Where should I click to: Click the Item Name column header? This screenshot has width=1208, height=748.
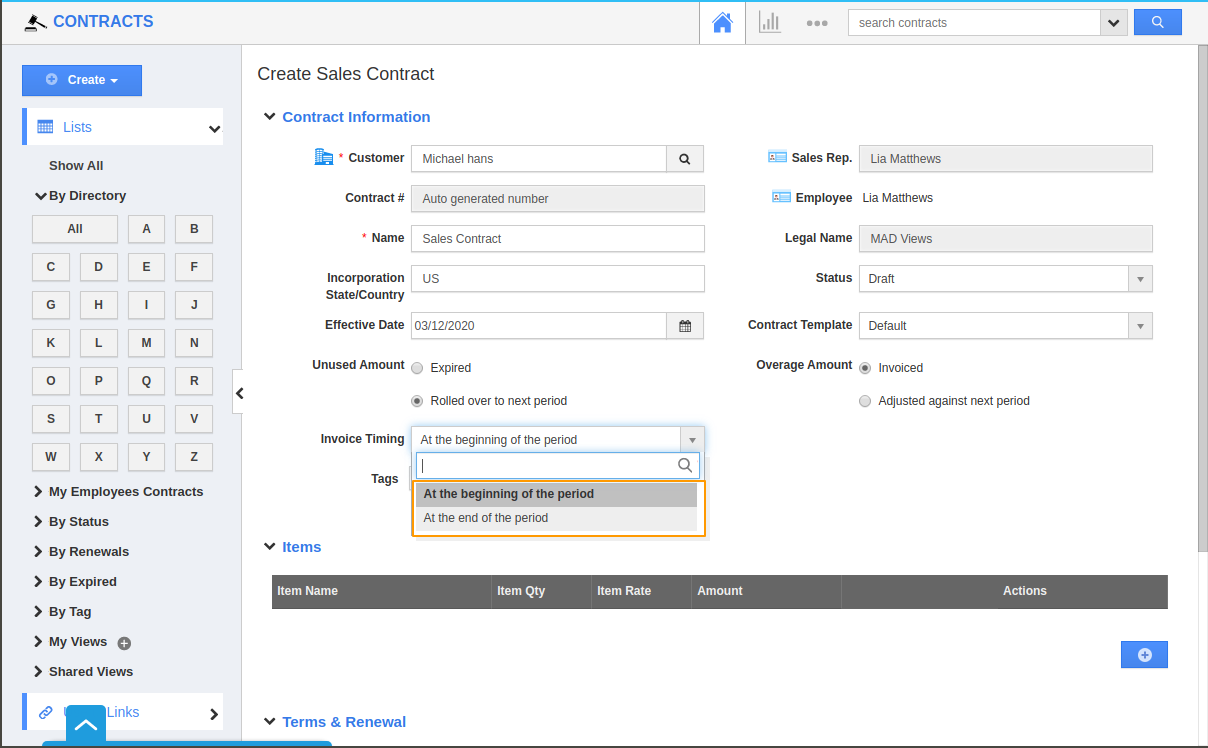(x=381, y=591)
